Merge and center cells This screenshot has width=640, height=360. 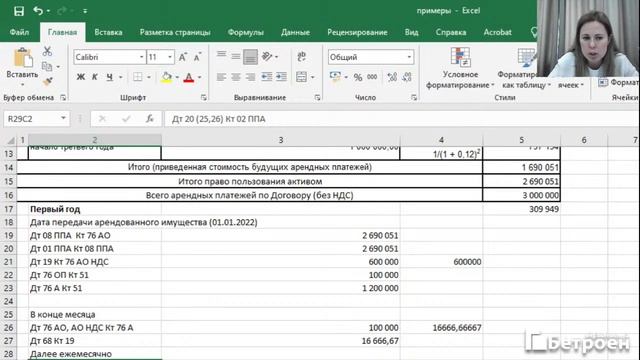click(x=302, y=77)
